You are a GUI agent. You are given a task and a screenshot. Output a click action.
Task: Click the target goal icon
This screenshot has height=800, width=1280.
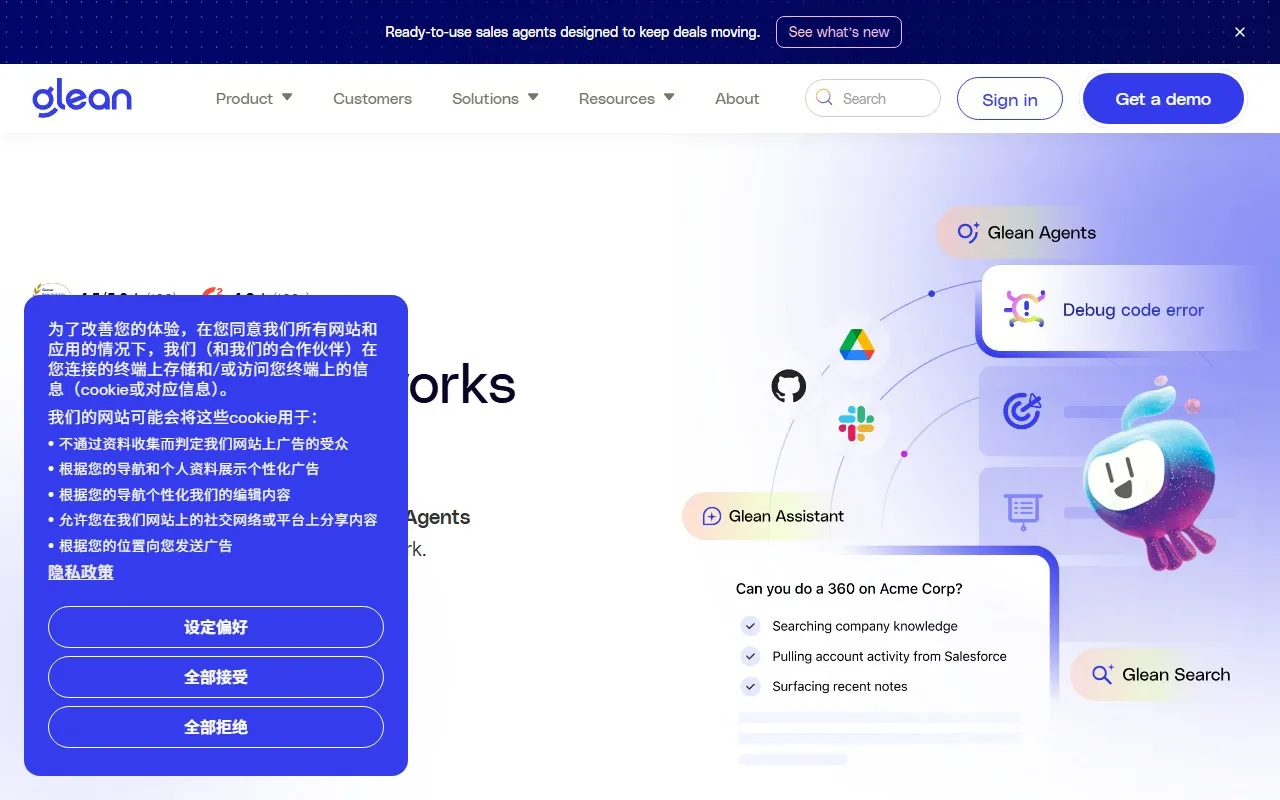pos(1022,410)
